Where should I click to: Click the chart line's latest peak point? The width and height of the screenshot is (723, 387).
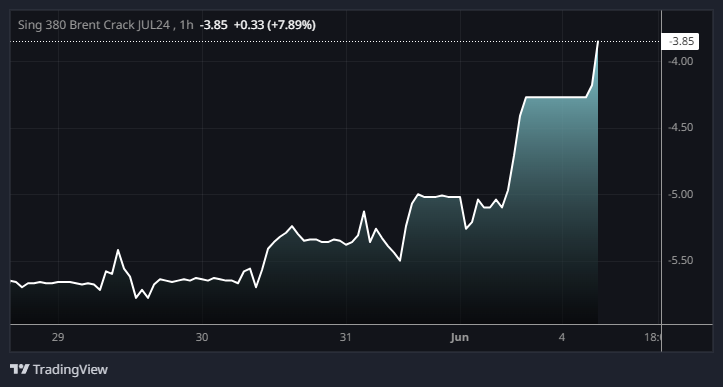pos(598,42)
